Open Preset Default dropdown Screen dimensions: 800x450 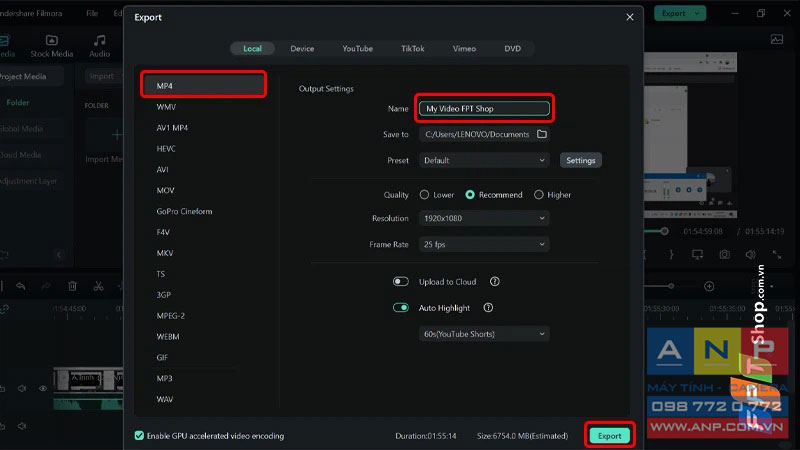484,160
